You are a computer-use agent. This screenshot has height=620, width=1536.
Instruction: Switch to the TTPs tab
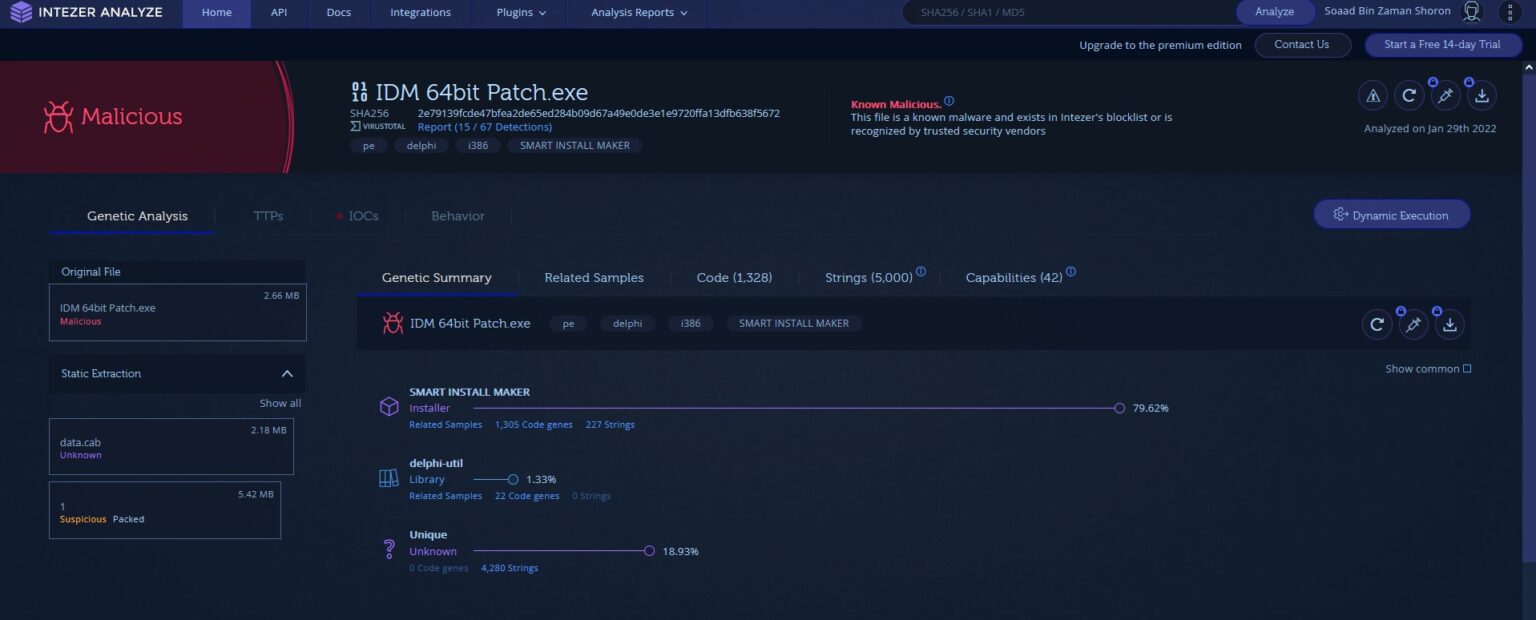[x=268, y=216]
